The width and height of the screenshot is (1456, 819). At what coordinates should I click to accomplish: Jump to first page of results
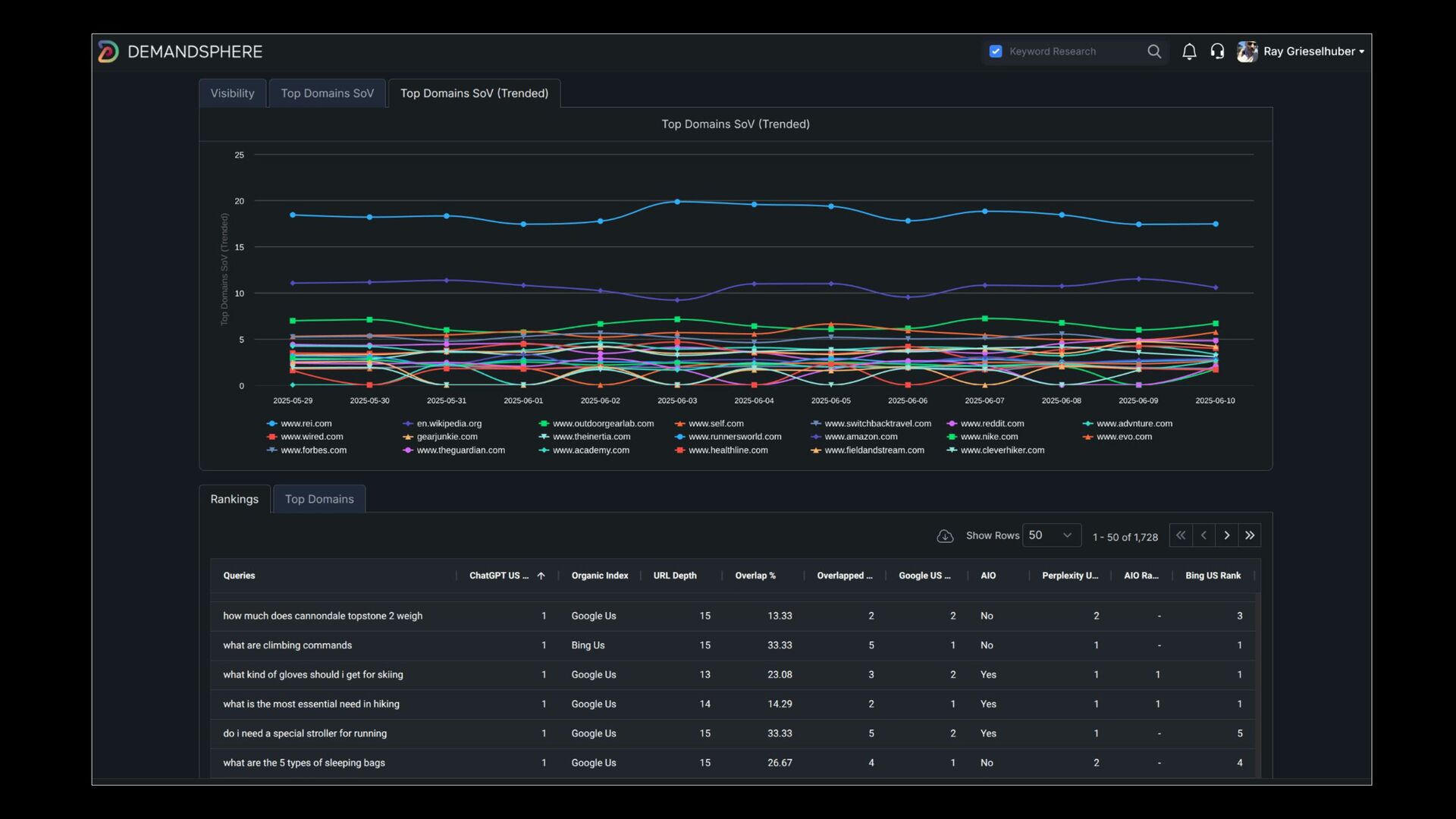(1181, 535)
